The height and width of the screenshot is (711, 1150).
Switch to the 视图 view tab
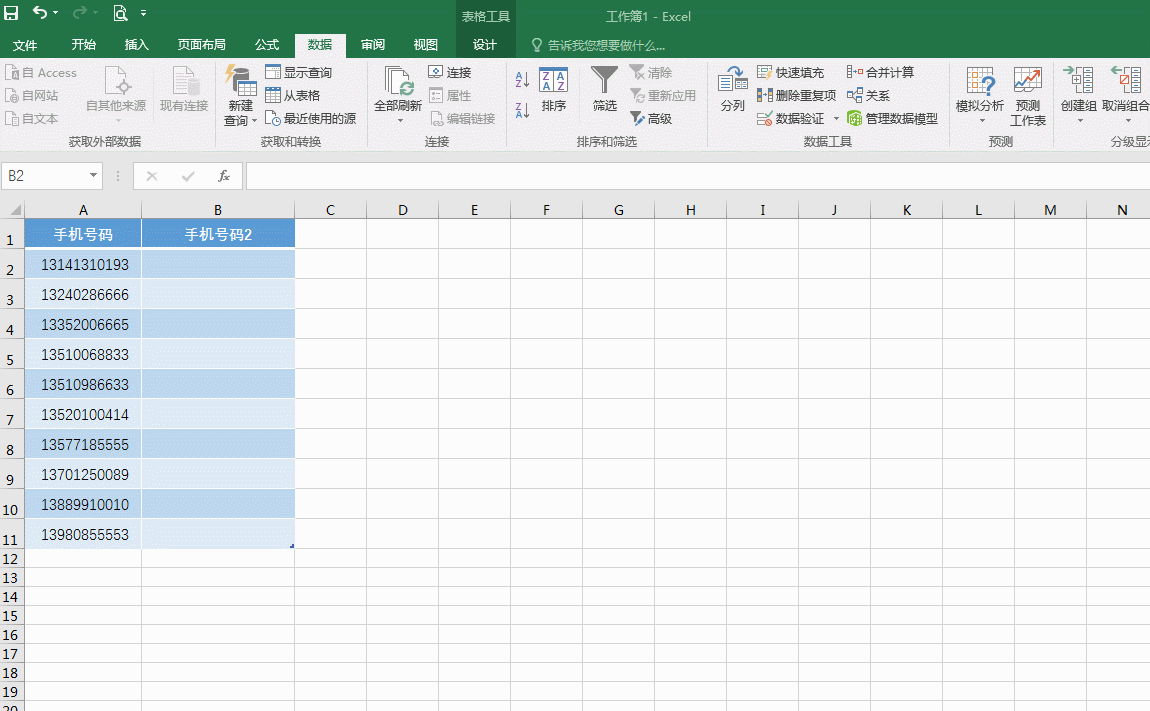(x=425, y=45)
